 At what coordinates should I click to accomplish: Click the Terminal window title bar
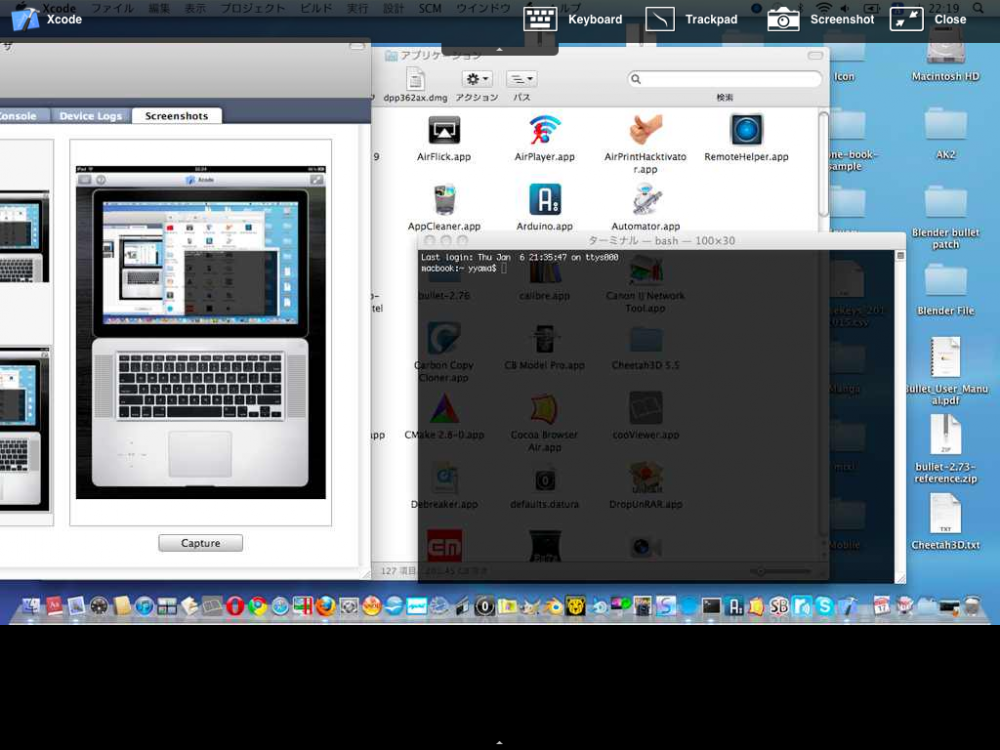(x=661, y=240)
